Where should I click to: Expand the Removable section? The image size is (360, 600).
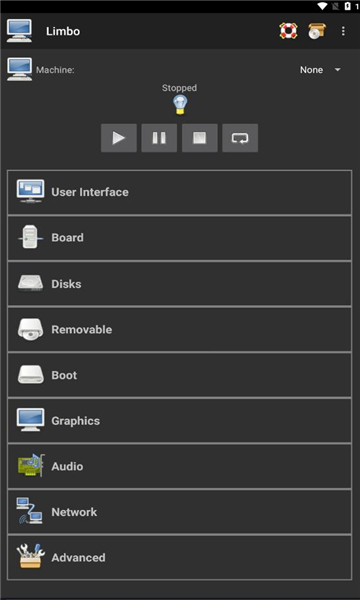[x=179, y=329]
